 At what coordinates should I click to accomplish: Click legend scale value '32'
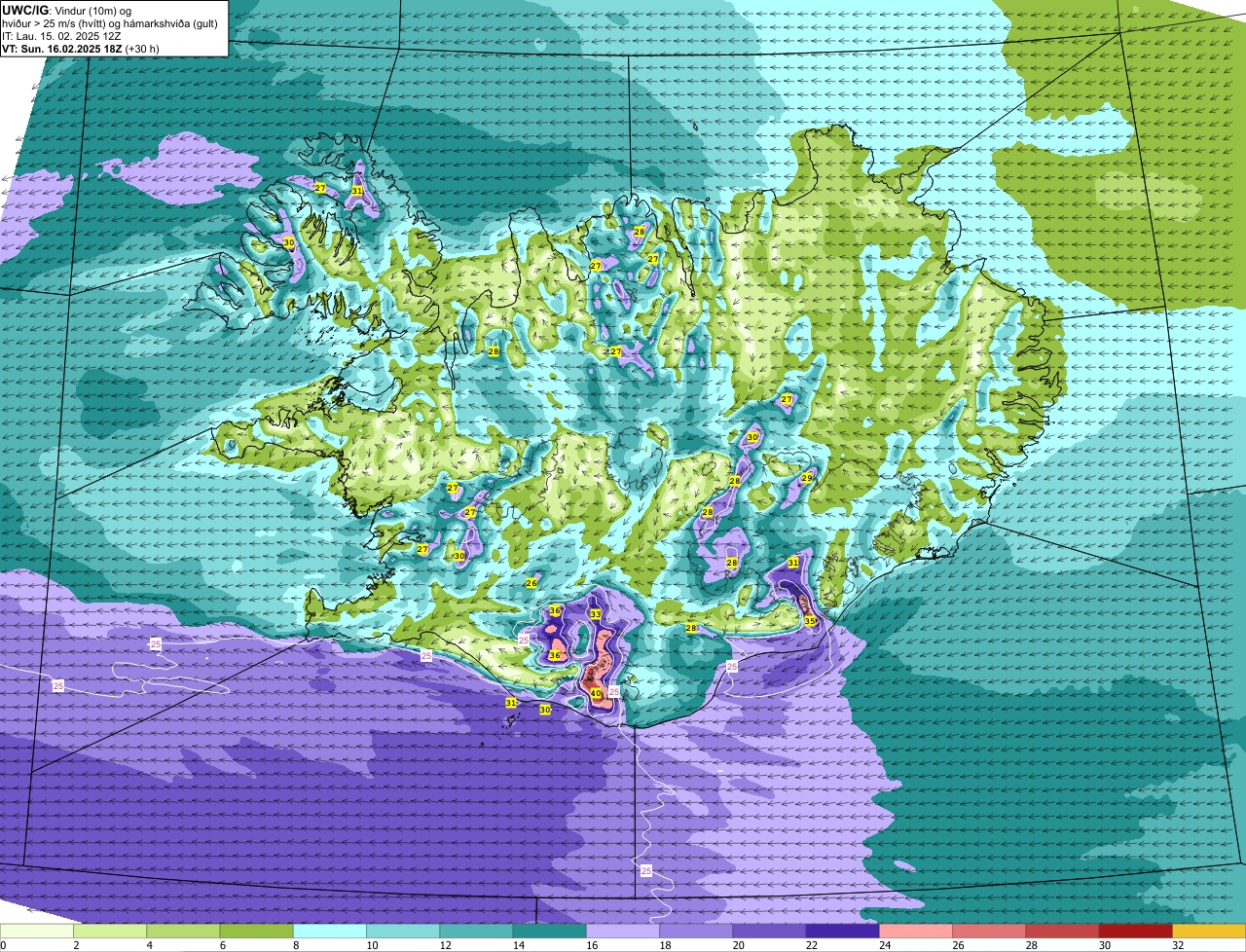click(x=1178, y=945)
